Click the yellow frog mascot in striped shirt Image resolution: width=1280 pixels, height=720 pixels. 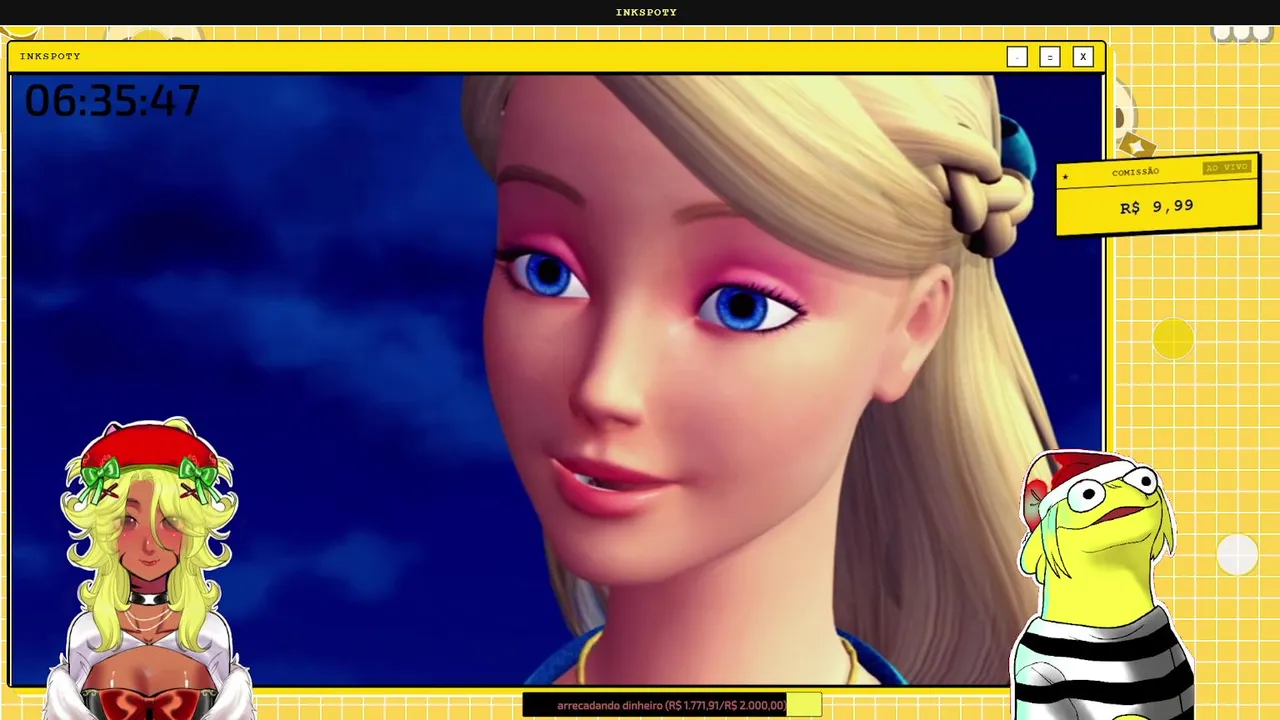(x=1103, y=588)
